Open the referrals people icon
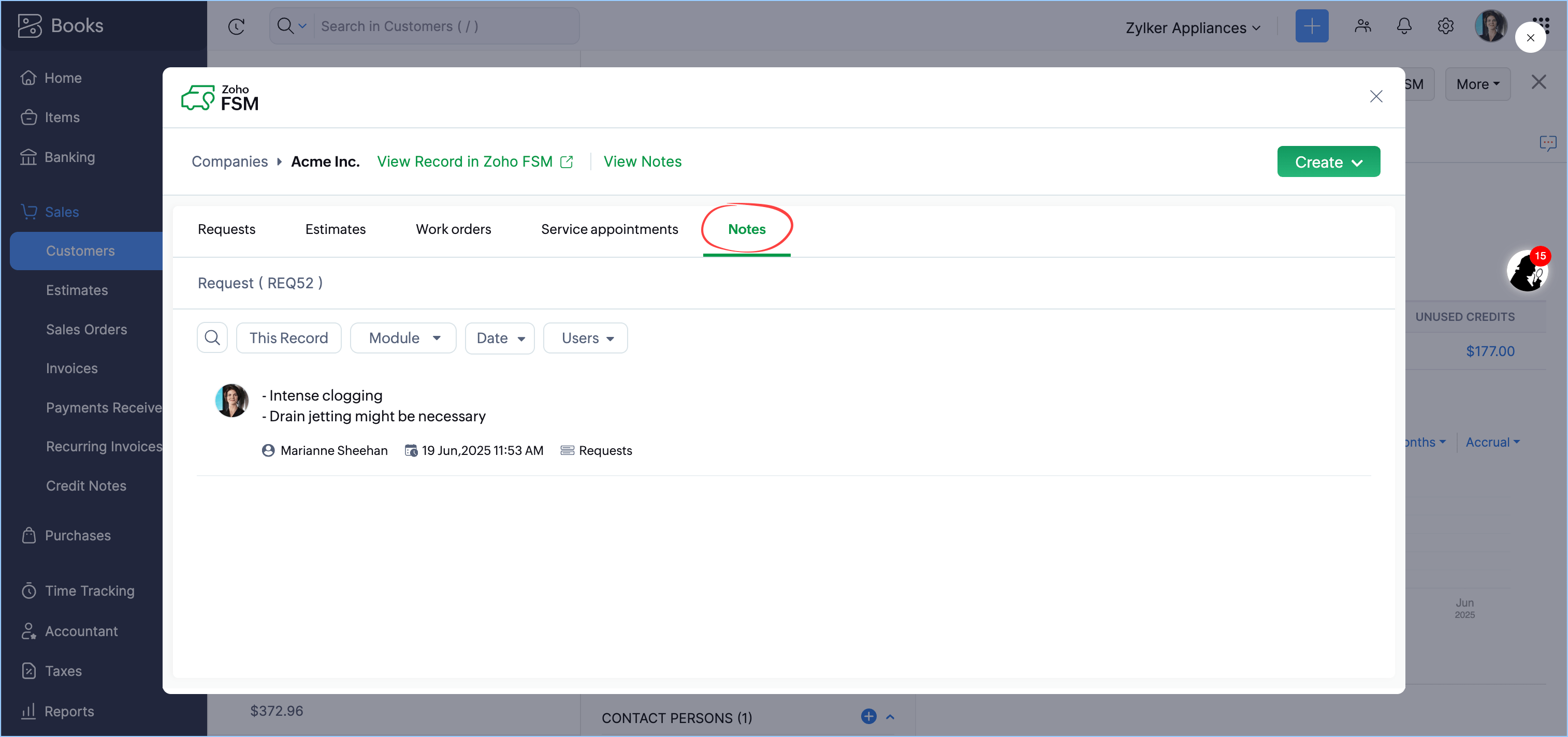The width and height of the screenshot is (1568, 737). 1362,26
